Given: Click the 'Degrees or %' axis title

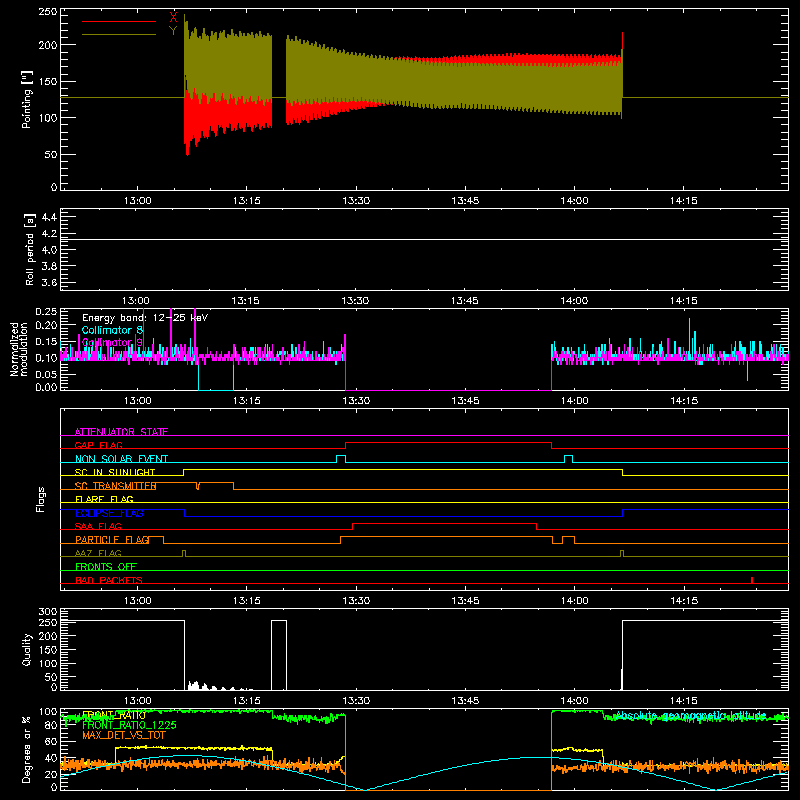Looking at the screenshot, I should [x=27, y=749].
